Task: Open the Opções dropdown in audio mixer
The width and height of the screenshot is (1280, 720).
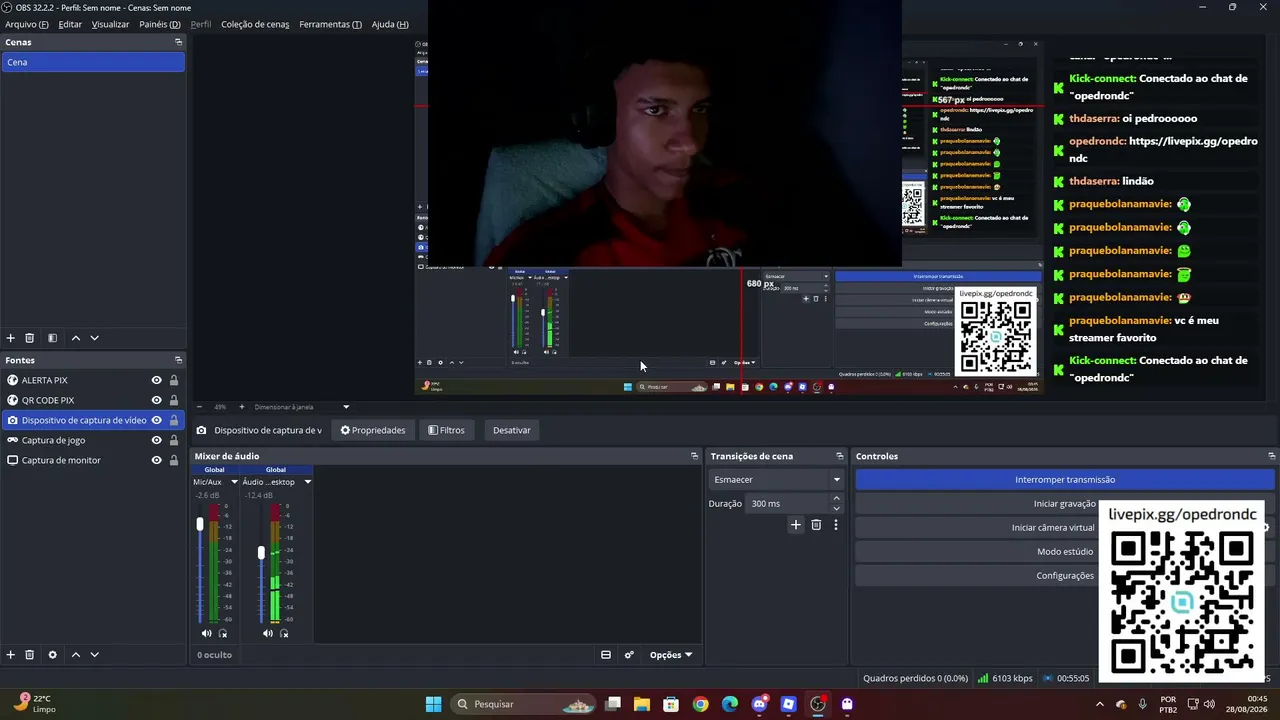Action: 671,655
